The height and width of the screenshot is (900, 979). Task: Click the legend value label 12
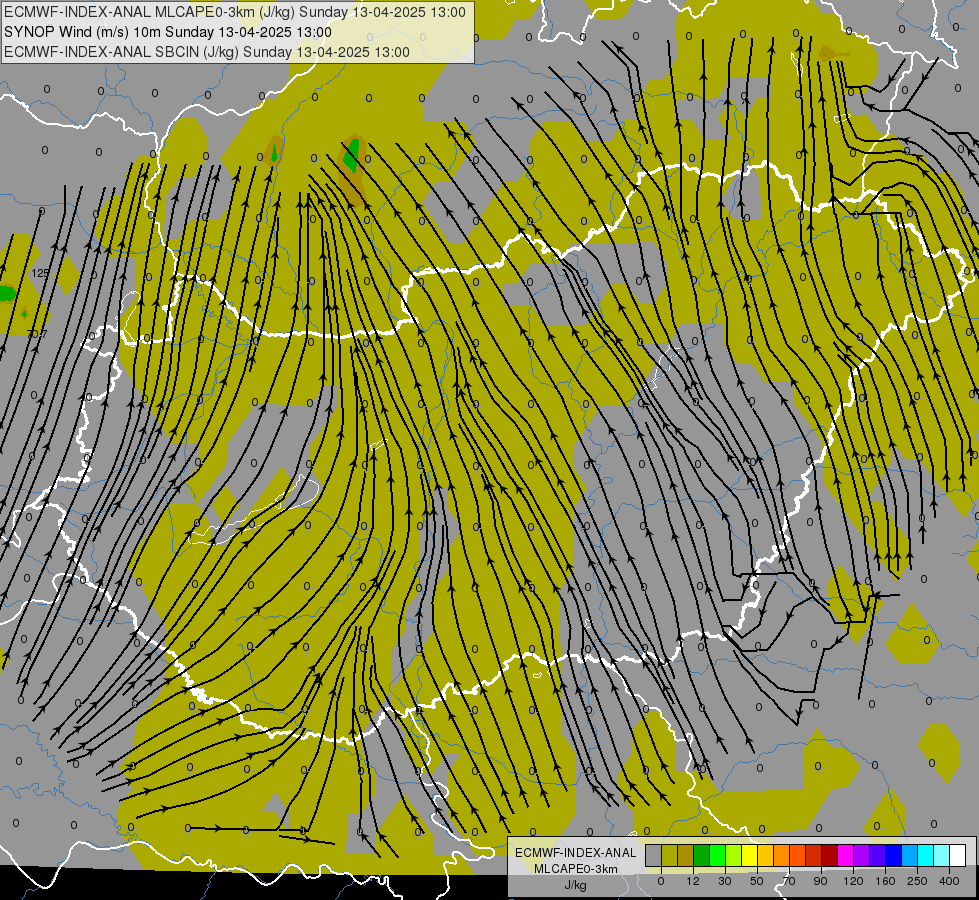pos(693,881)
